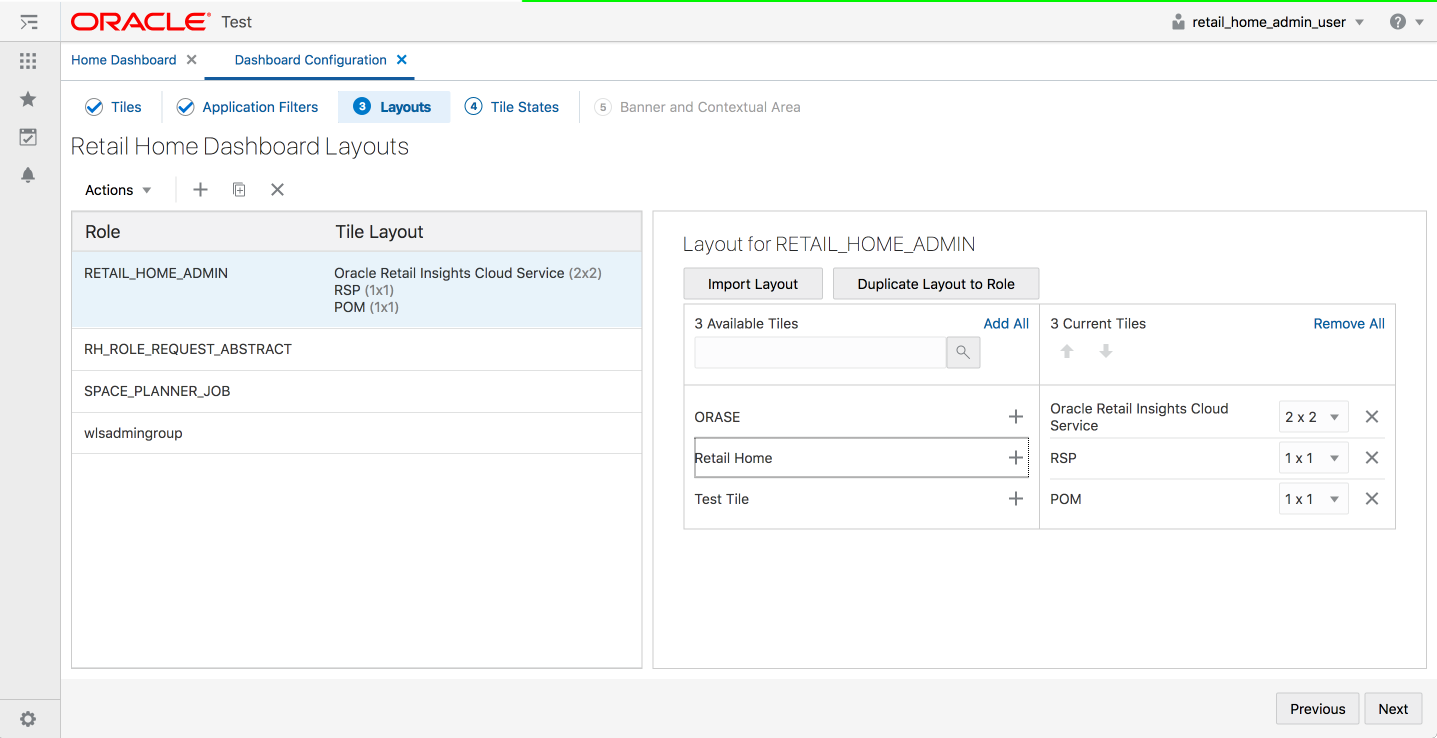Screen dimensions: 1437x738
Task: Toggle the navigation menu collapse icon
Action: click(x=28, y=22)
